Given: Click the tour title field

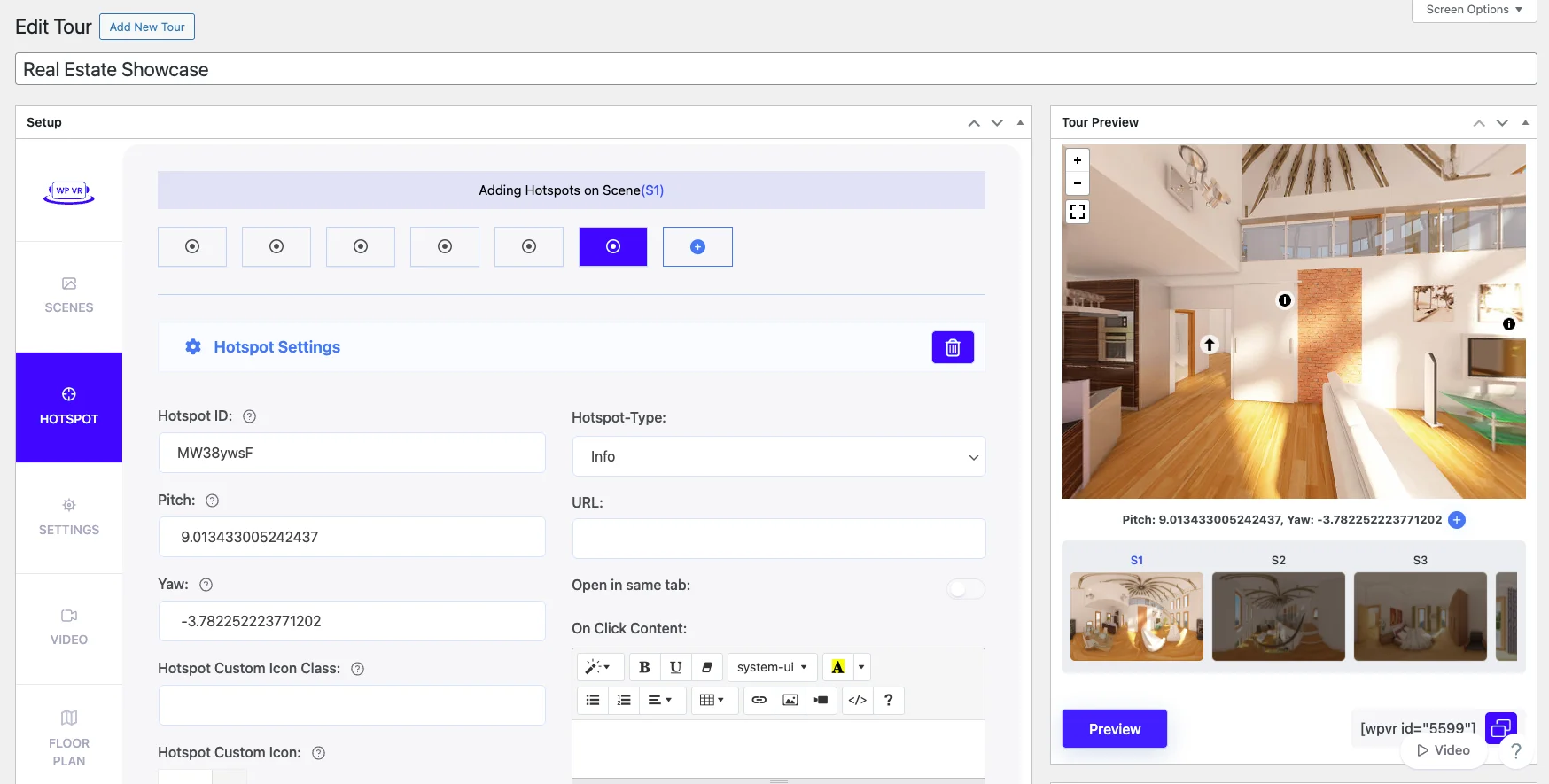Looking at the screenshot, I should click(x=776, y=69).
